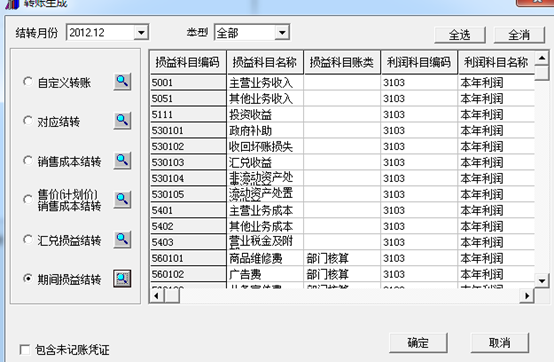
Task: Expand the 类型 全部 dropdown
Action: click(282, 33)
